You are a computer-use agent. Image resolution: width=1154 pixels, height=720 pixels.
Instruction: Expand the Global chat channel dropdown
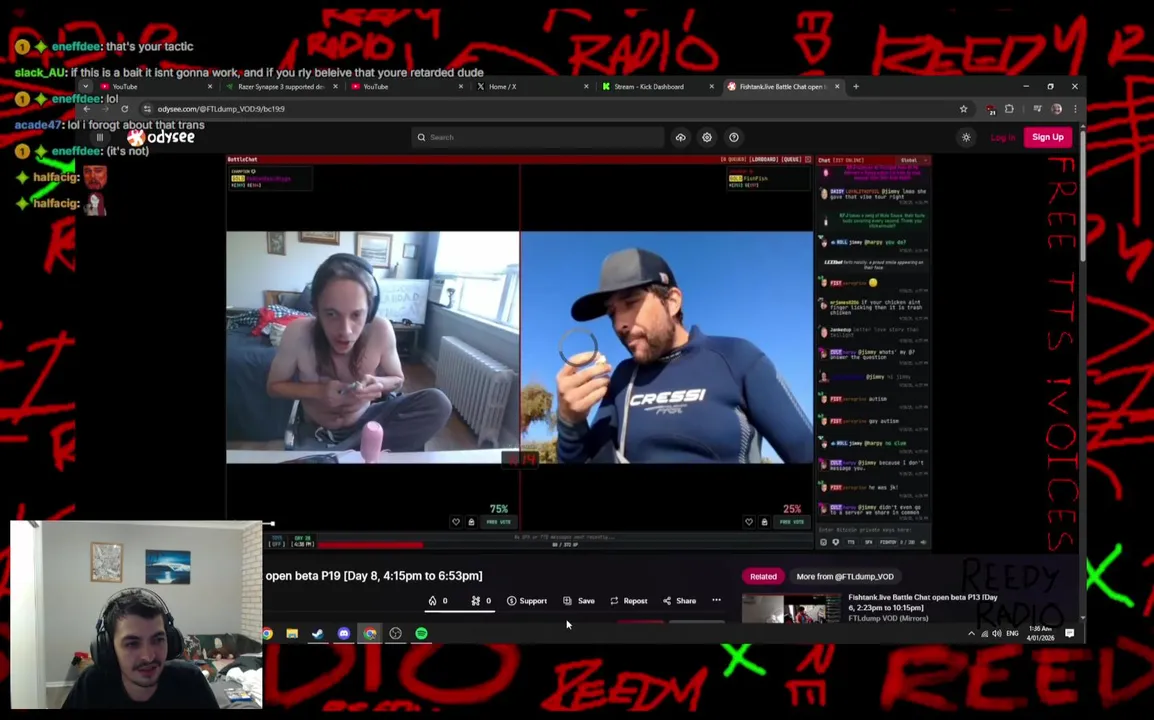914,160
